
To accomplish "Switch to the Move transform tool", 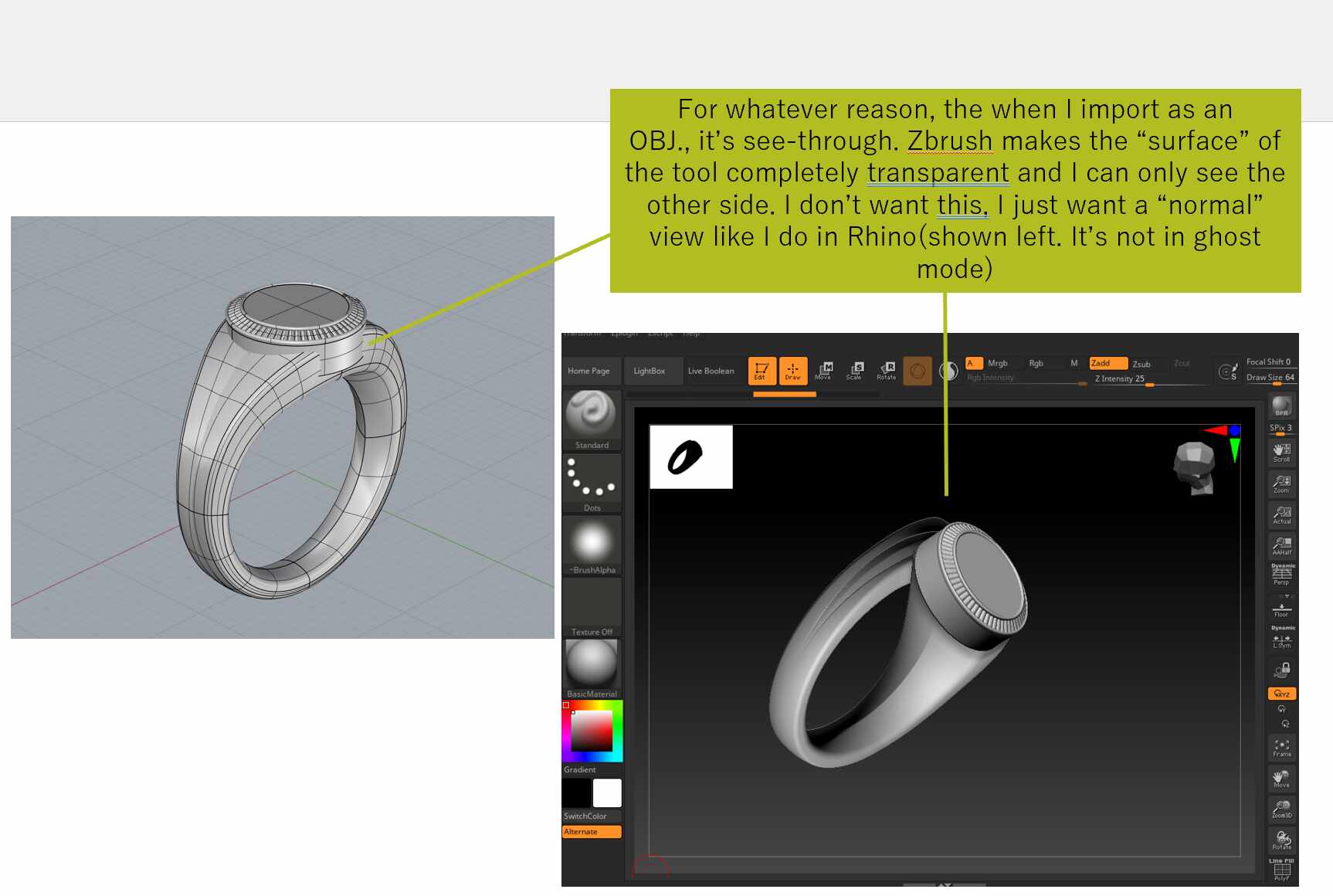I will [x=823, y=371].
